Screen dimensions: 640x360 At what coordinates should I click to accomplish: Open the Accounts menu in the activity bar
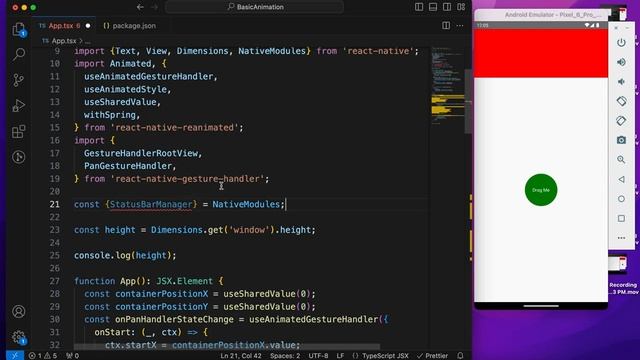18,311
